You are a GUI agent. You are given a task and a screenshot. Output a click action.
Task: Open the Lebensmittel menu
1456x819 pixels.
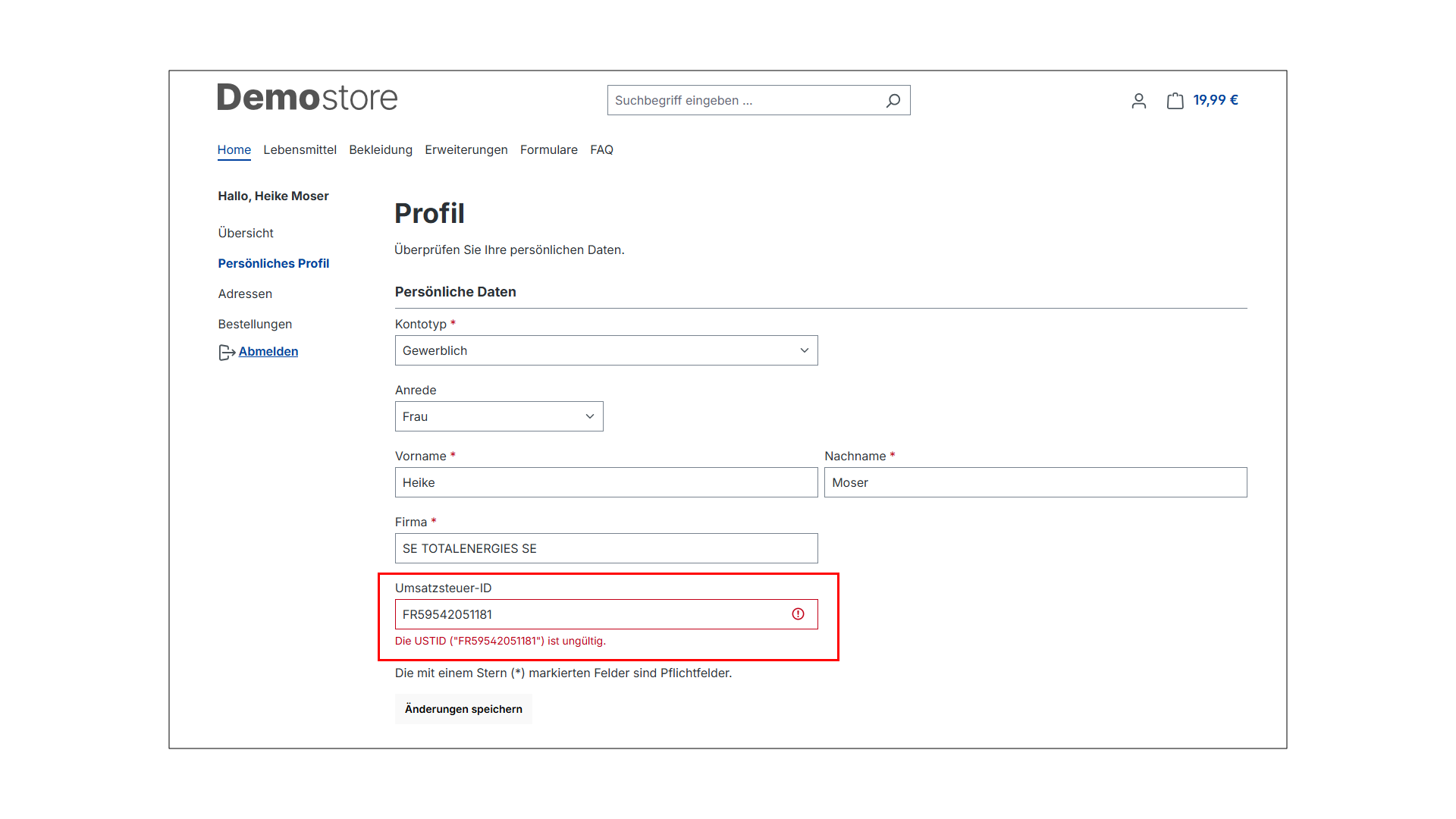[x=300, y=149]
